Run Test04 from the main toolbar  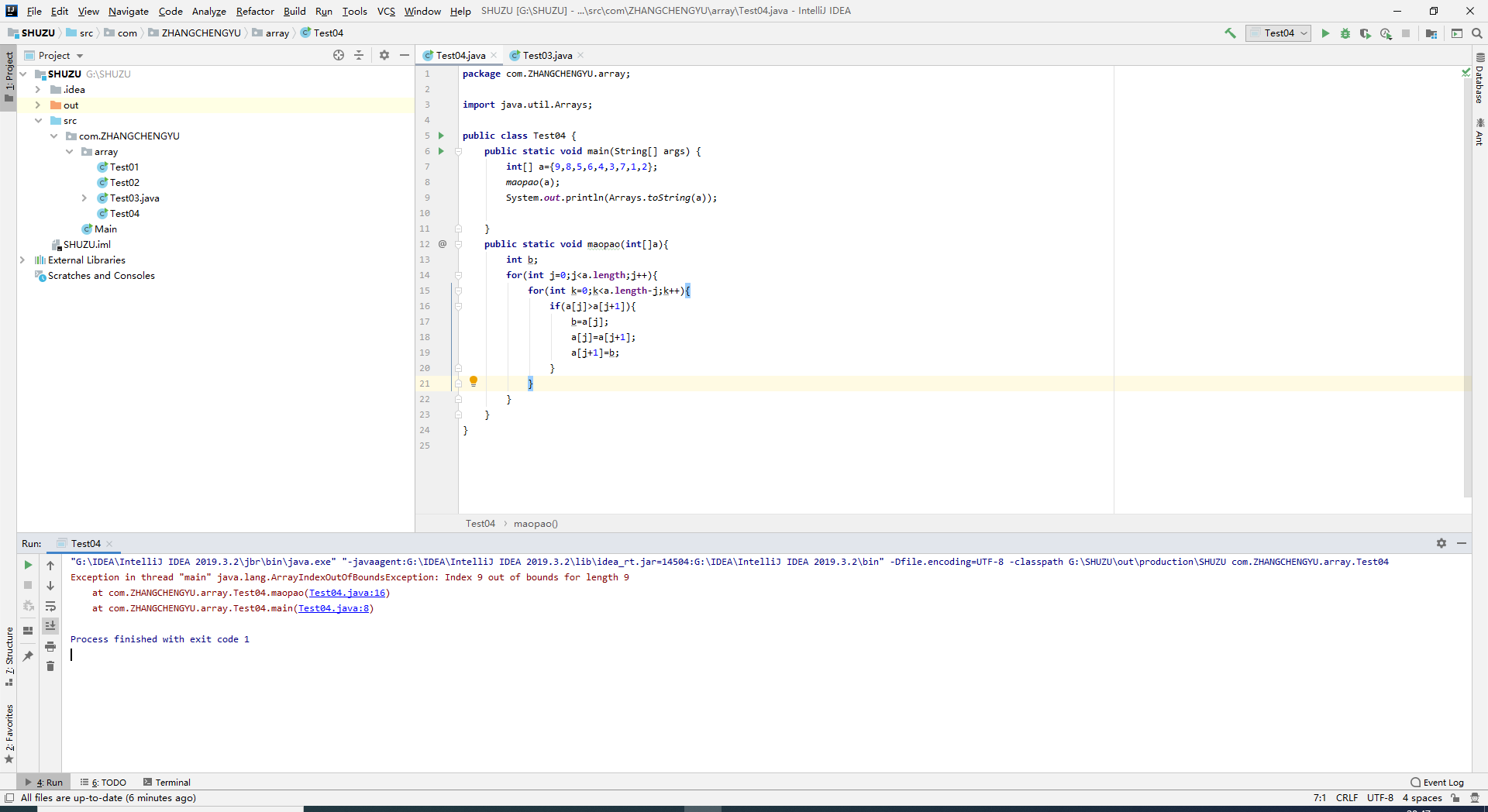click(x=1325, y=33)
